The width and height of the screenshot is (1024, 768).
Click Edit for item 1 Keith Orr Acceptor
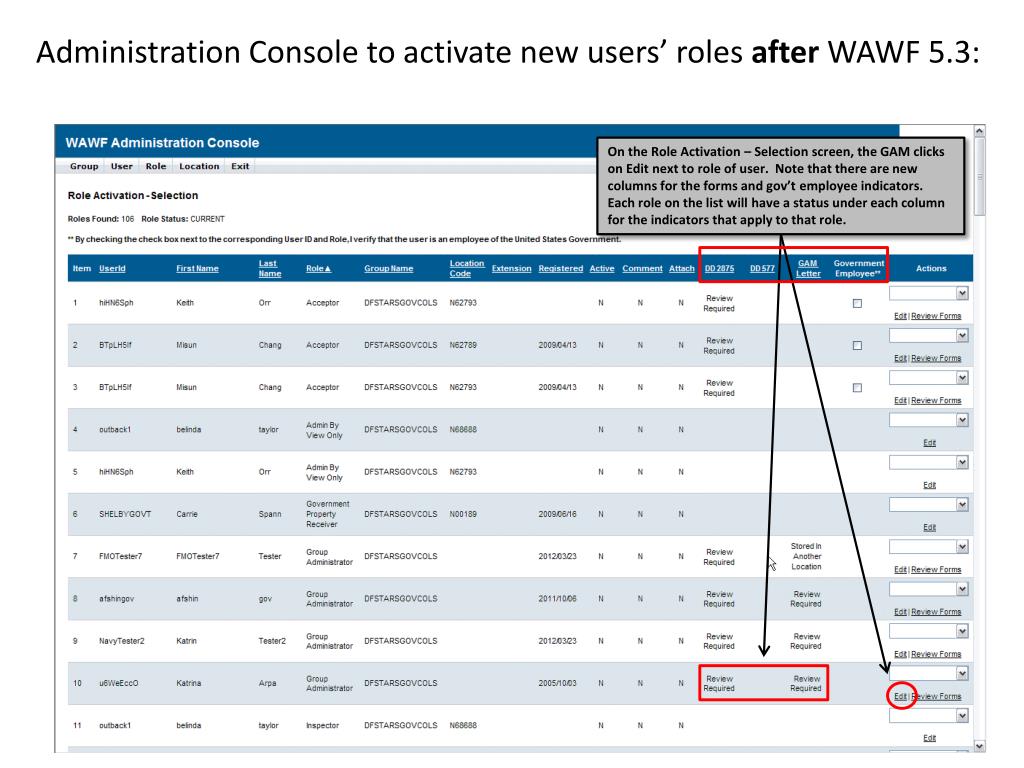click(x=900, y=316)
